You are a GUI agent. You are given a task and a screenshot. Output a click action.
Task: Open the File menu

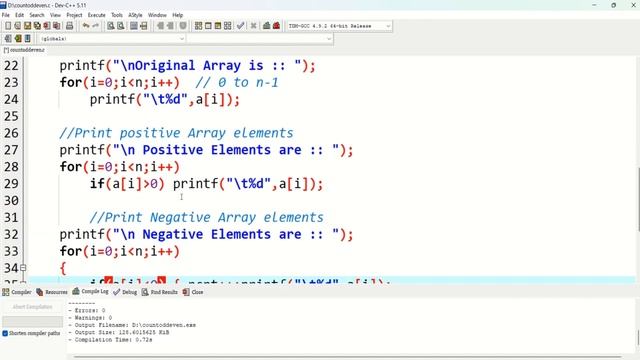point(6,15)
